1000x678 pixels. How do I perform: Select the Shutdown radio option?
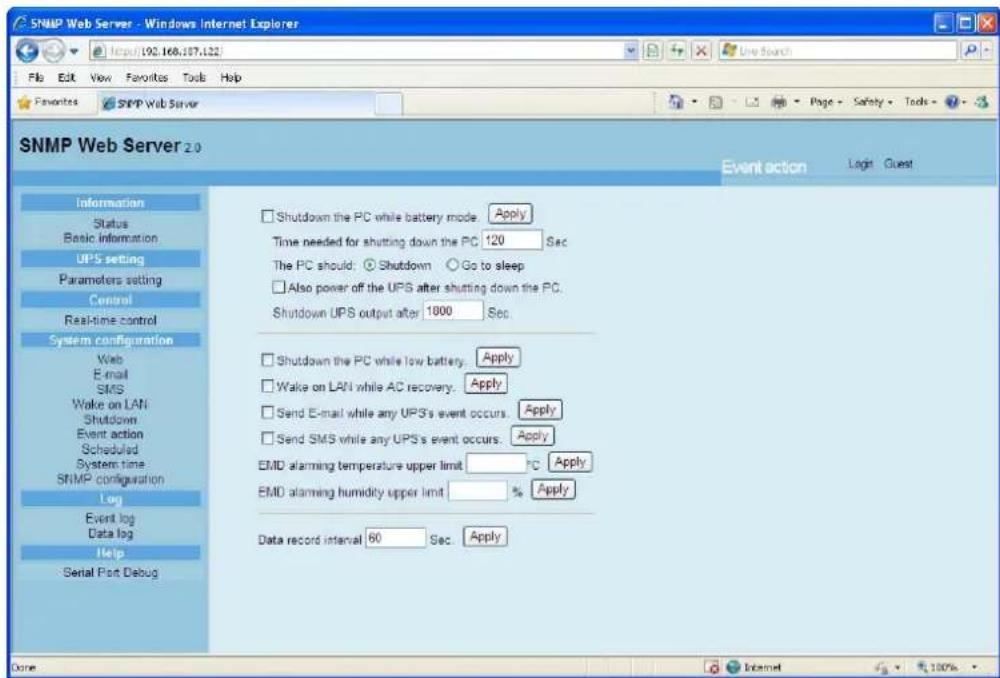click(x=369, y=264)
